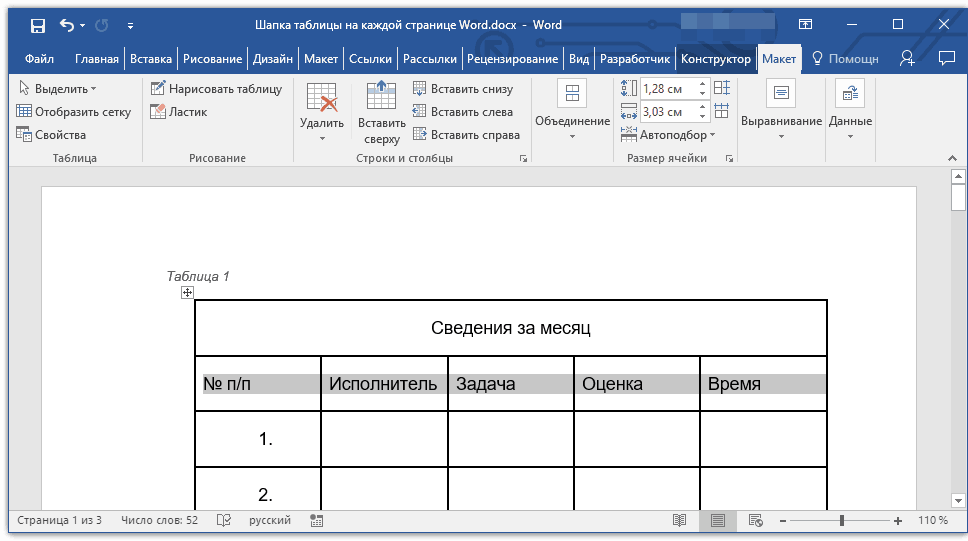Click Insert Below (Вставить снизу)
The height and width of the screenshot is (541, 968).
coord(462,89)
